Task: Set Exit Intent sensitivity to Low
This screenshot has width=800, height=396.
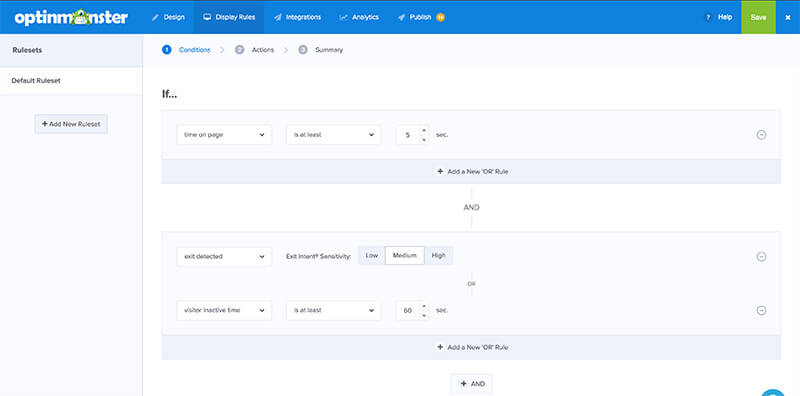Action: coord(371,256)
